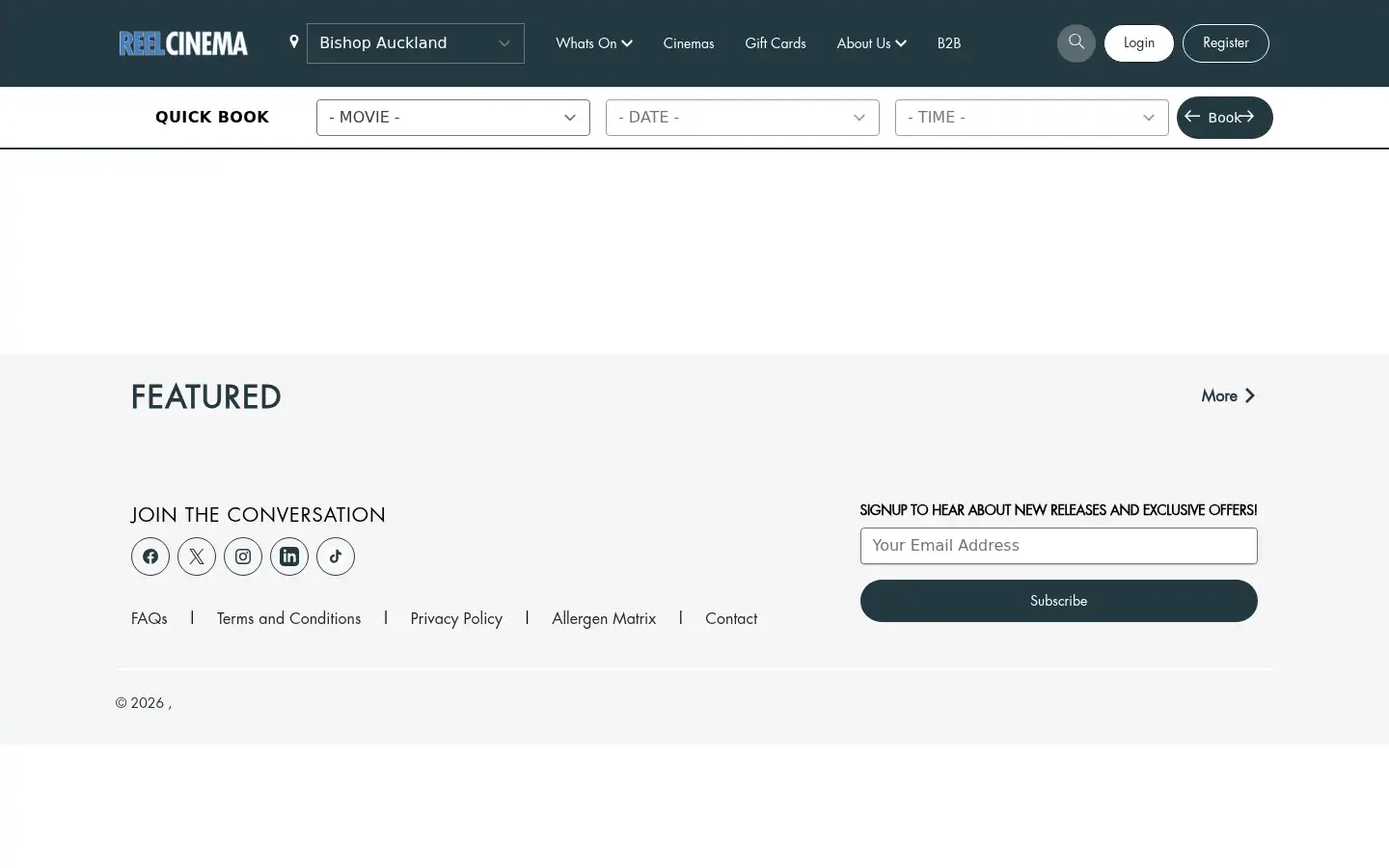Open the Privacy Policy link
1389x868 pixels.
point(456,618)
